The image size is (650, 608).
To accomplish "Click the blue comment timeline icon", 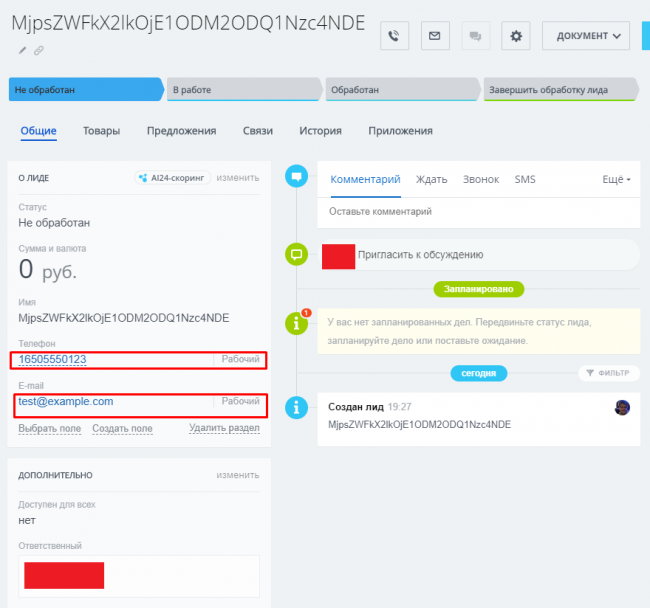I will (295, 177).
